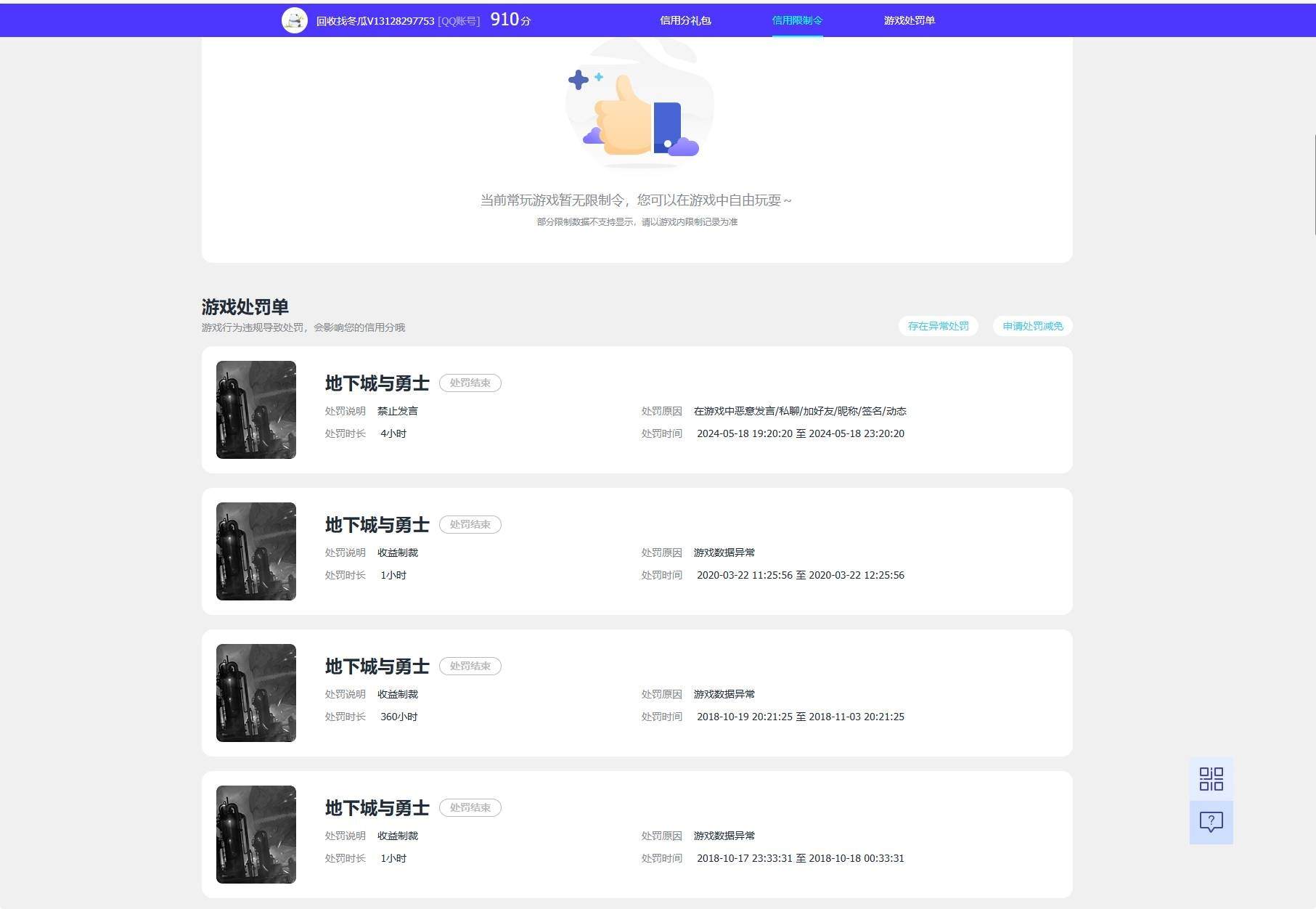The height and width of the screenshot is (909, 1316).
Task: Click the 存在异常处罚 button
Action: coord(938,326)
